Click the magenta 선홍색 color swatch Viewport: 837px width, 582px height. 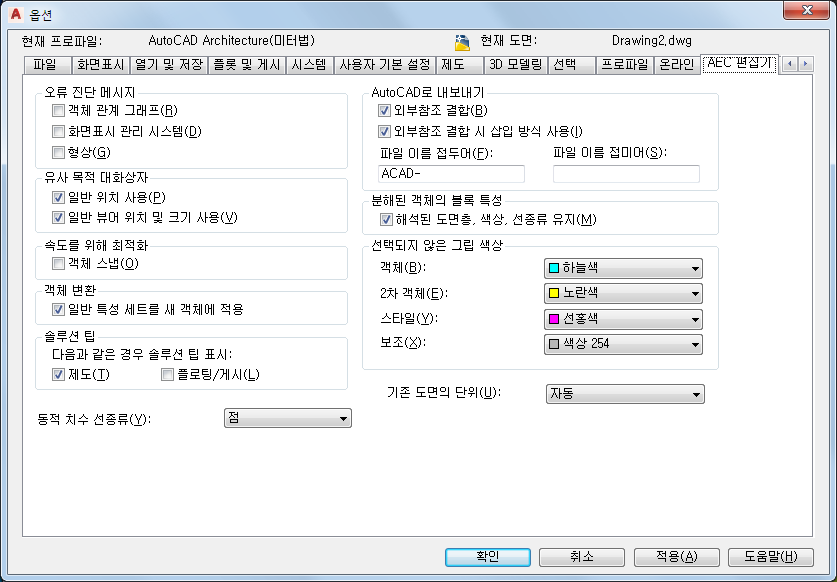[x=554, y=319]
